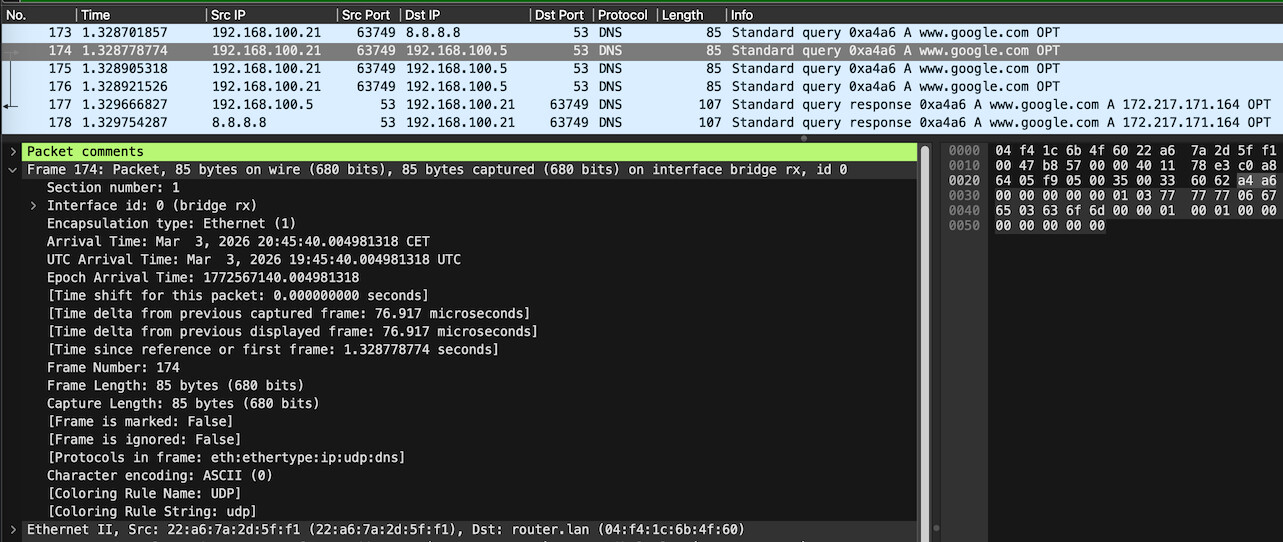
Task: Expand the Ethernet II section
Action: click(x=12, y=529)
